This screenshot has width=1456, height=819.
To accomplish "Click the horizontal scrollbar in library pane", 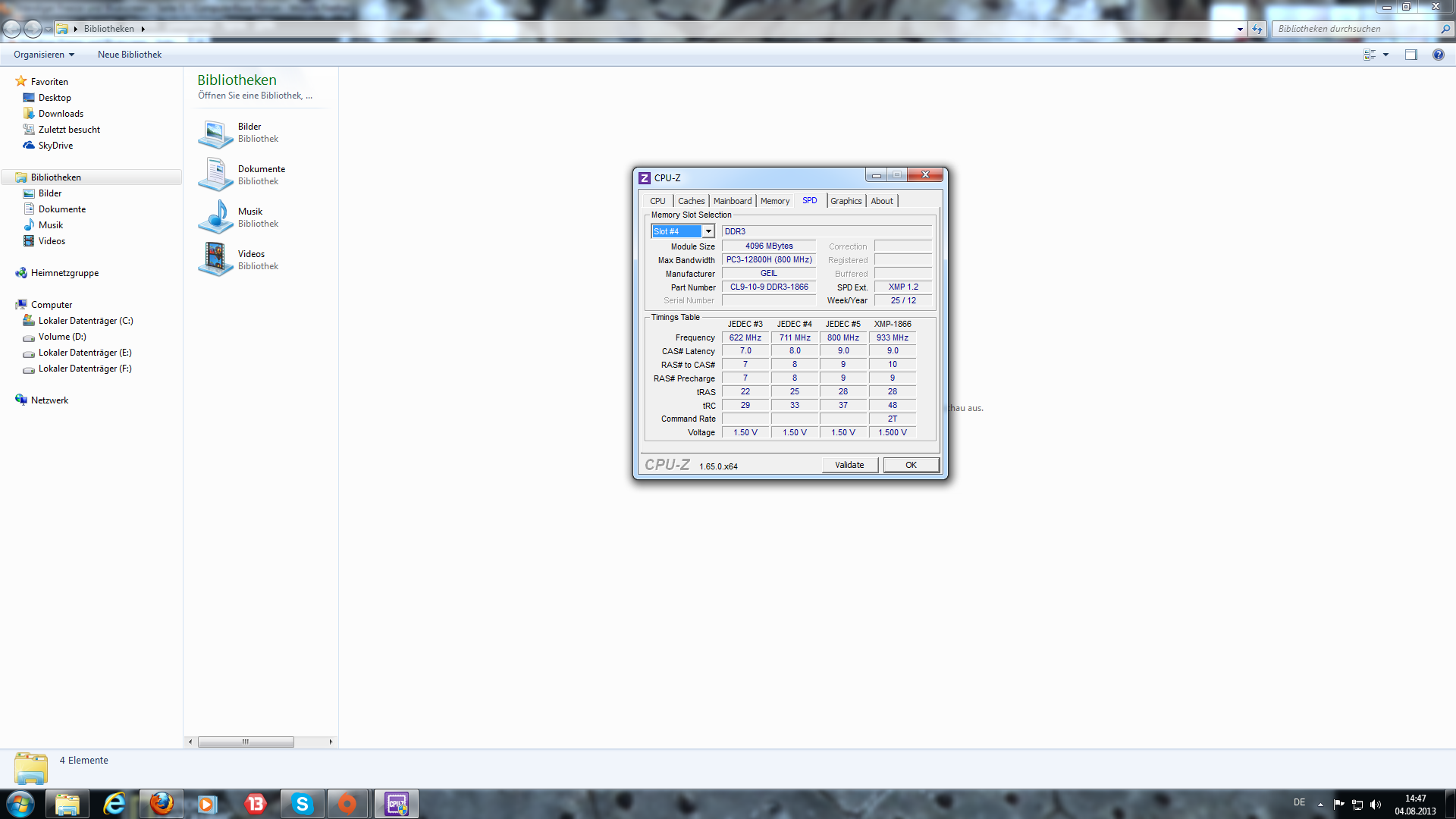I will tap(246, 742).
